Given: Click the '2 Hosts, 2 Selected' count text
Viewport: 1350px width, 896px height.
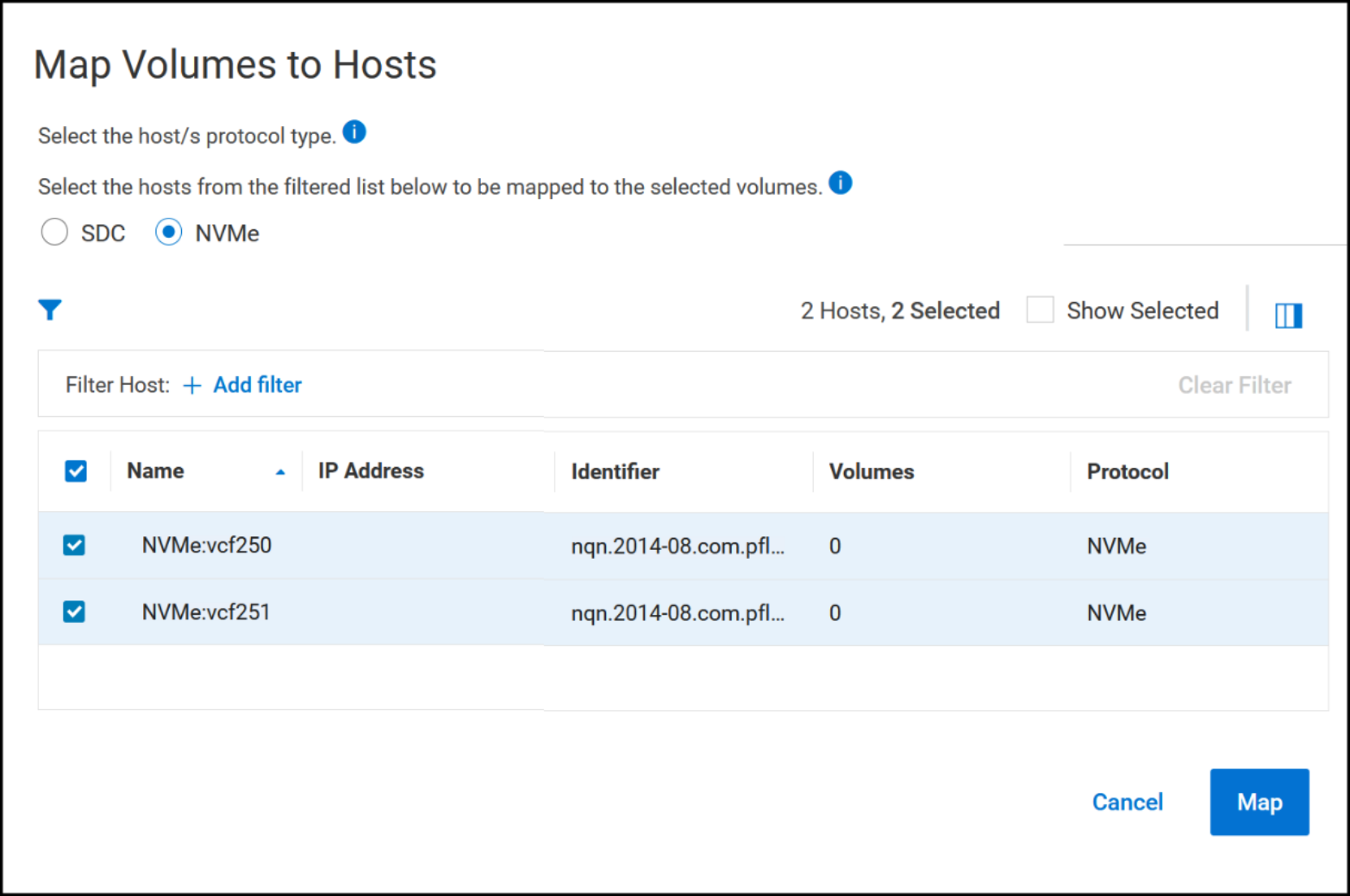Looking at the screenshot, I should point(900,310).
